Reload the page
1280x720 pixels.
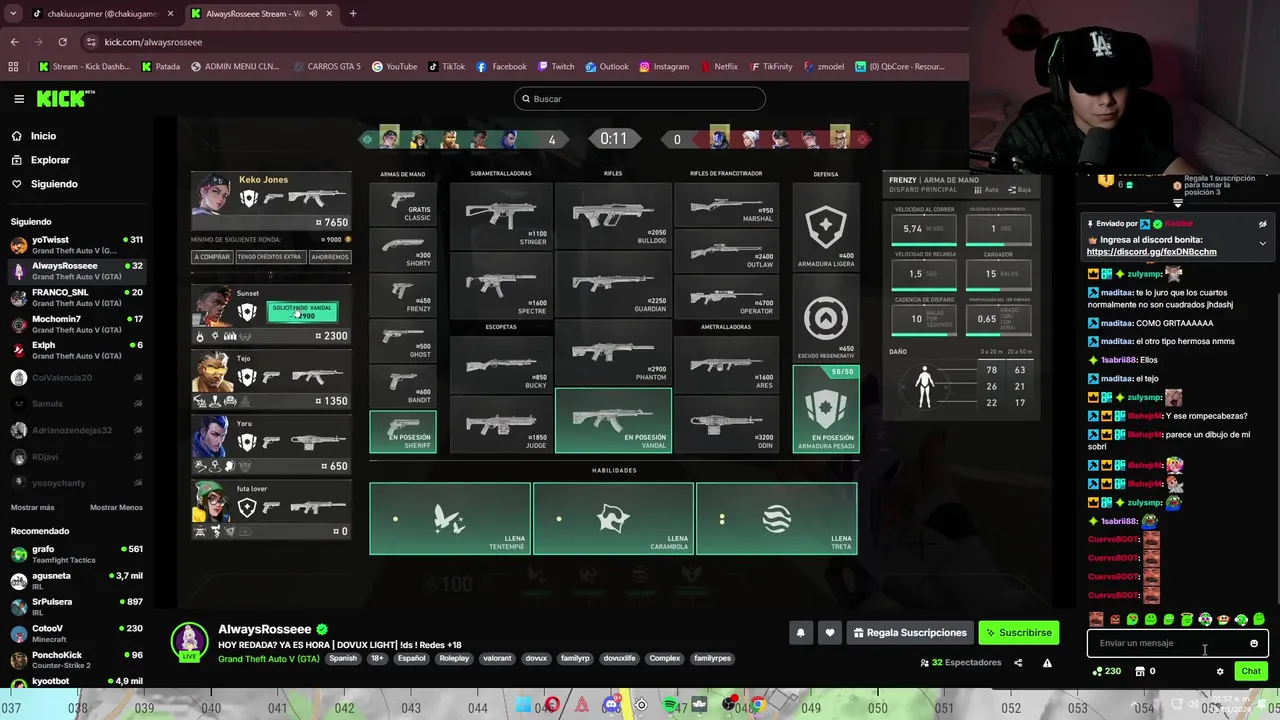(x=62, y=42)
